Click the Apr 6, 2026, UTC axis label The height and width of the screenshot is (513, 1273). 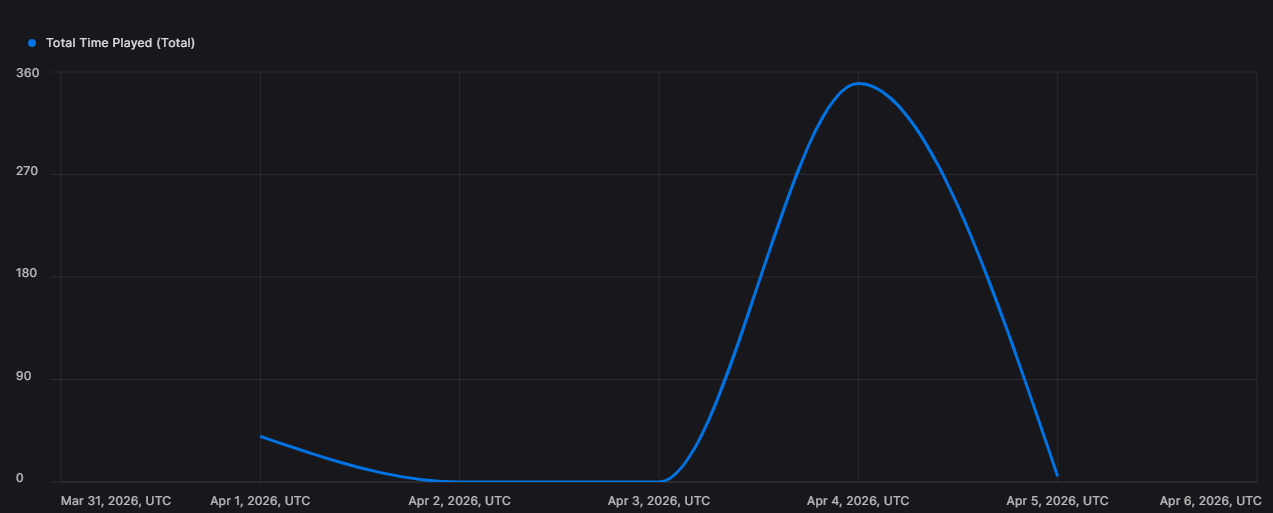1210,500
